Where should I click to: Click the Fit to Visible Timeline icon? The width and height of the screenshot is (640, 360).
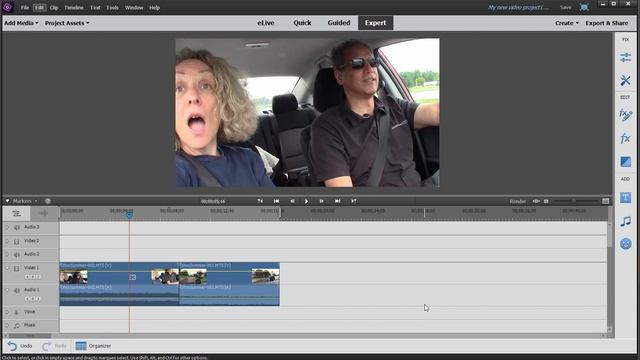pyautogui.click(x=536, y=201)
